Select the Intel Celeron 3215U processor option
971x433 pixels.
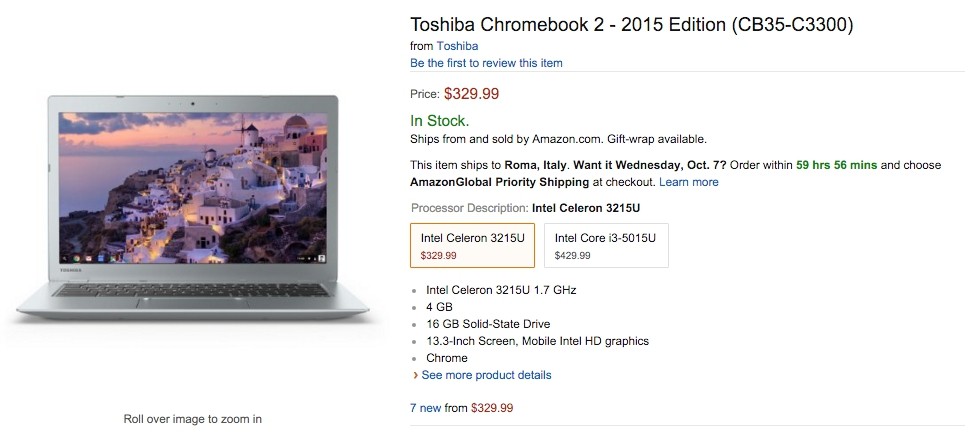[472, 245]
